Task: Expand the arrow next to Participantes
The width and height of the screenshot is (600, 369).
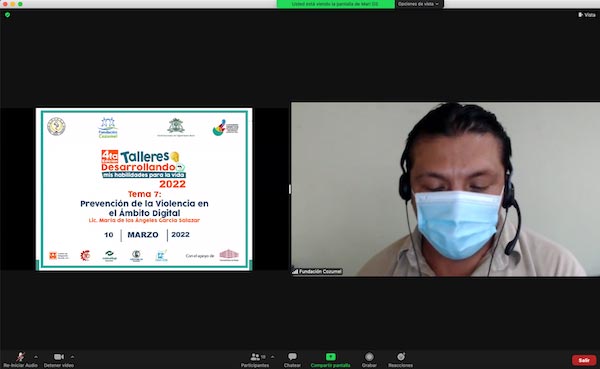Action: (272, 357)
